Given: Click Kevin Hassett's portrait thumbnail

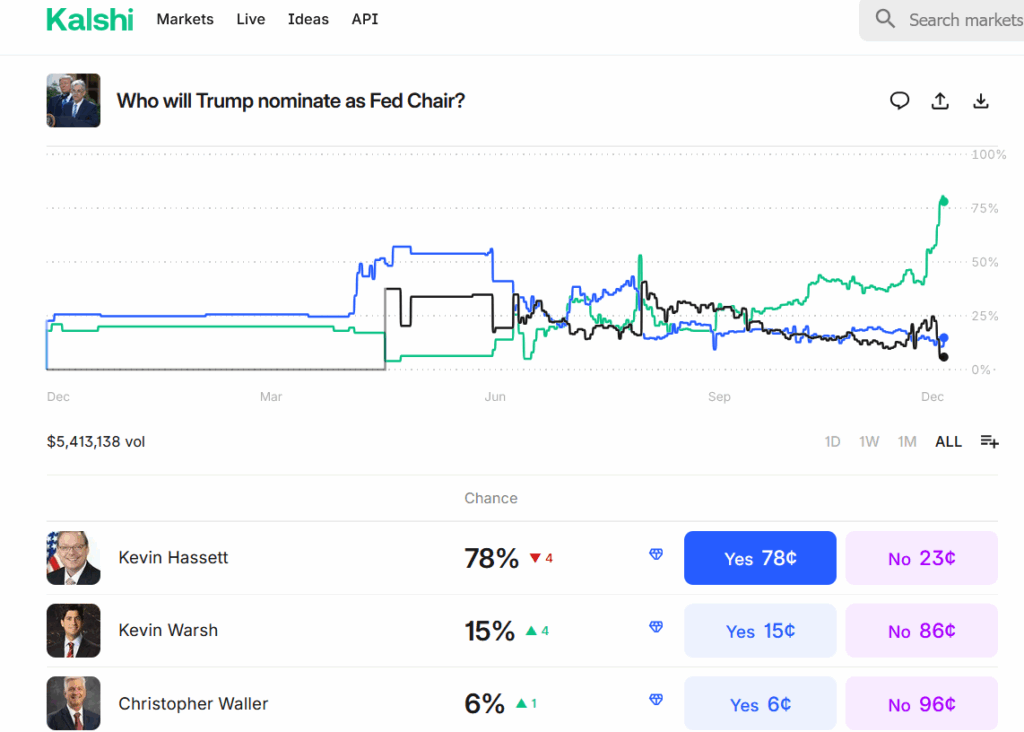Looking at the screenshot, I should pyautogui.click(x=73, y=558).
